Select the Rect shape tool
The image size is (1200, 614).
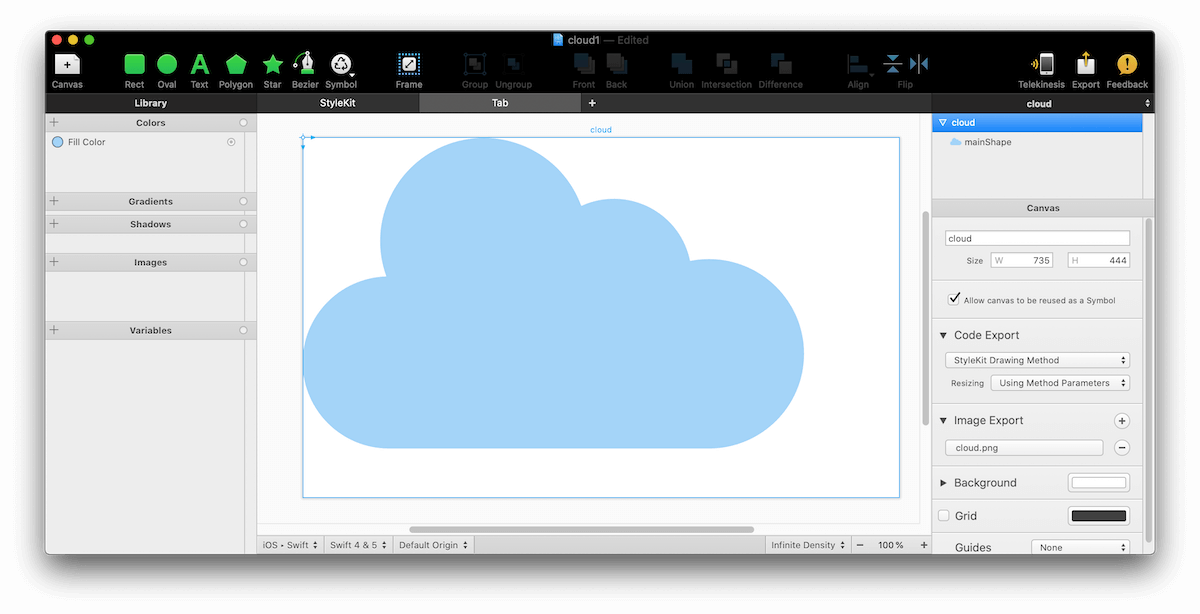point(134,65)
